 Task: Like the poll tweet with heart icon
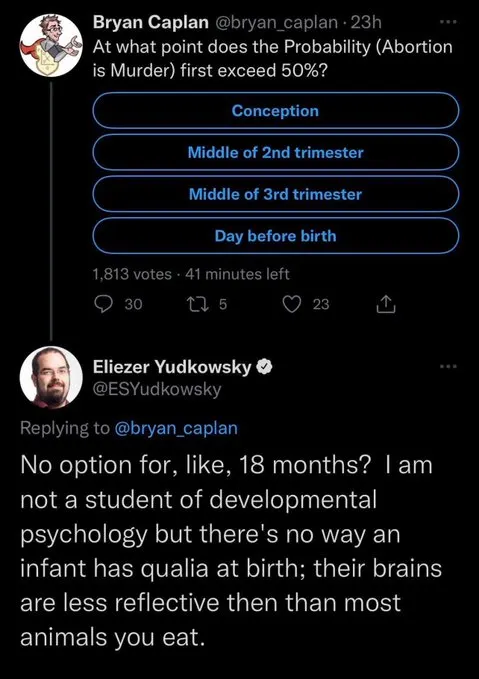point(292,304)
